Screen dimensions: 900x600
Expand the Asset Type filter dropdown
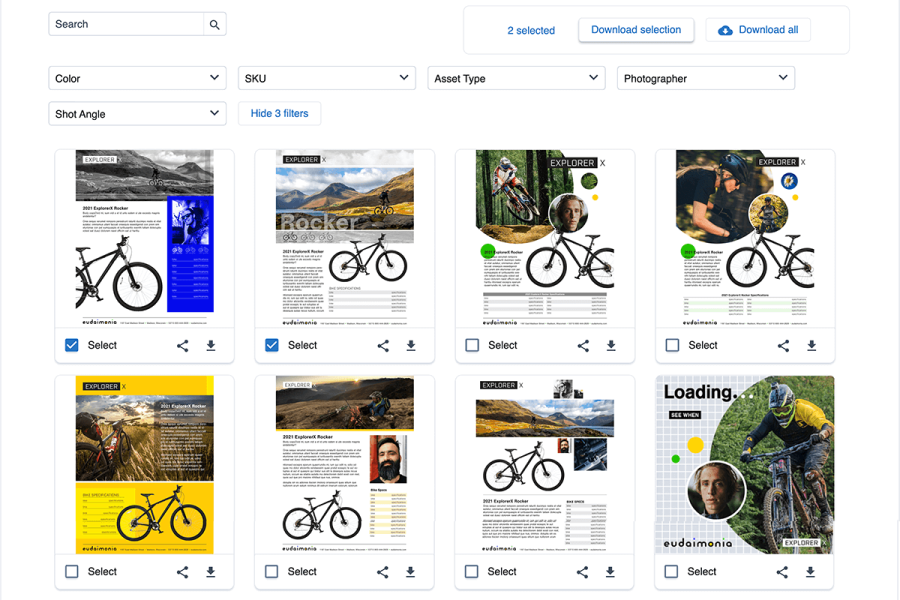pyautogui.click(x=516, y=78)
